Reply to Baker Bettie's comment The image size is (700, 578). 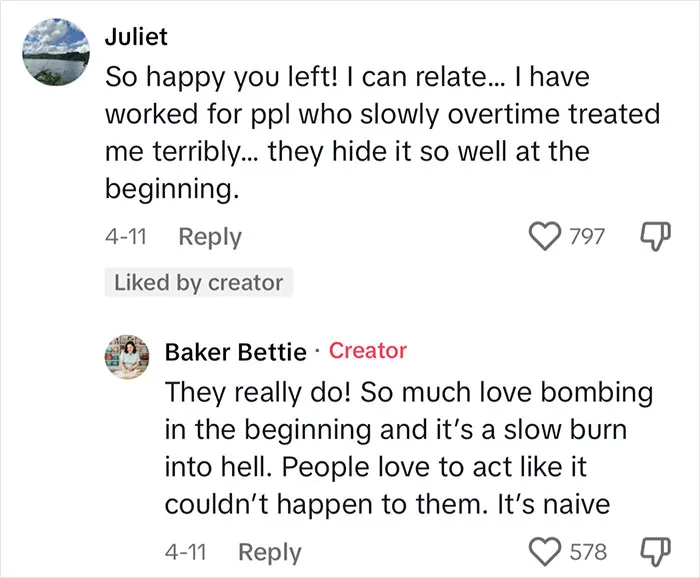click(270, 553)
